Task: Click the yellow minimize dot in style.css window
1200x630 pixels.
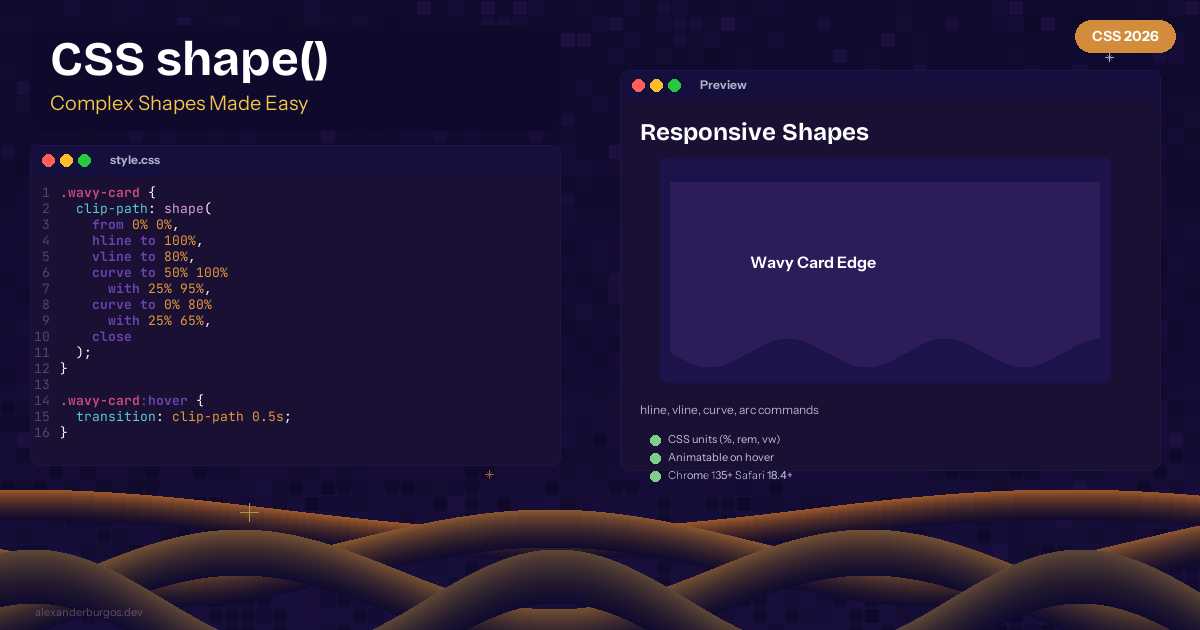Action: coord(66,160)
